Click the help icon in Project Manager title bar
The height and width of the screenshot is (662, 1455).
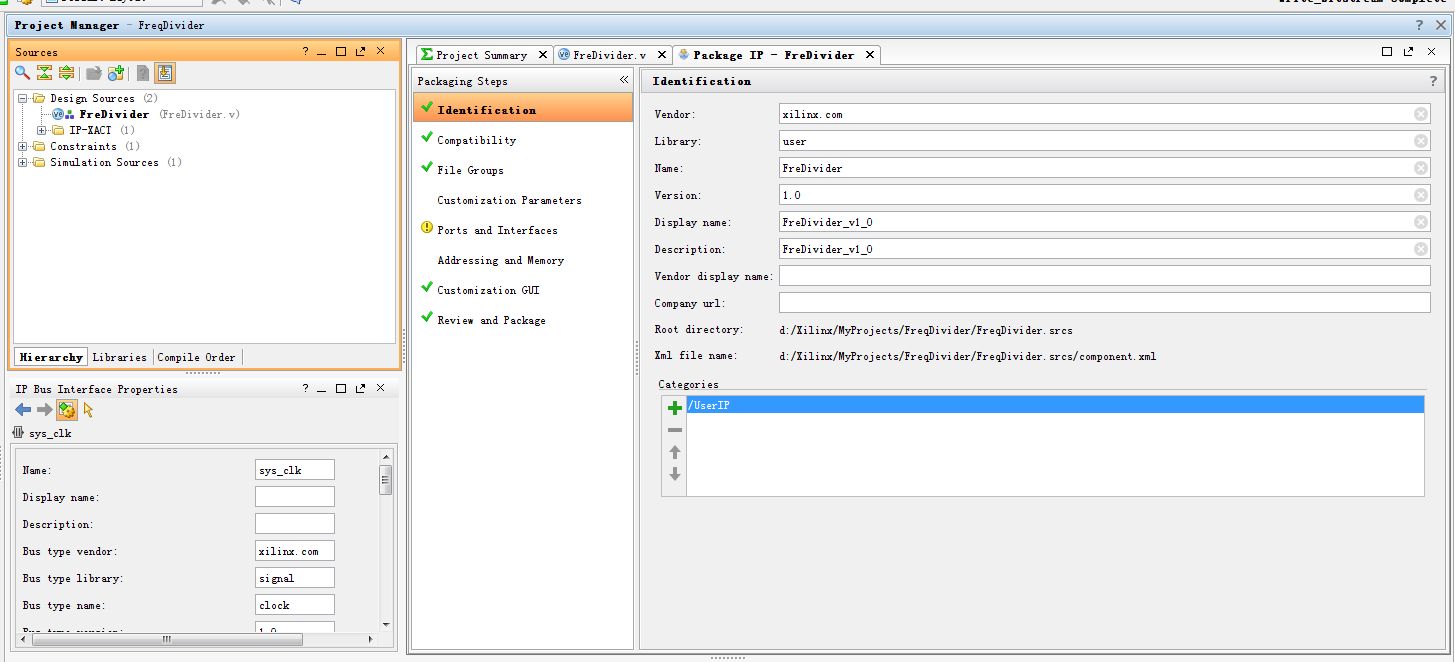click(1420, 25)
